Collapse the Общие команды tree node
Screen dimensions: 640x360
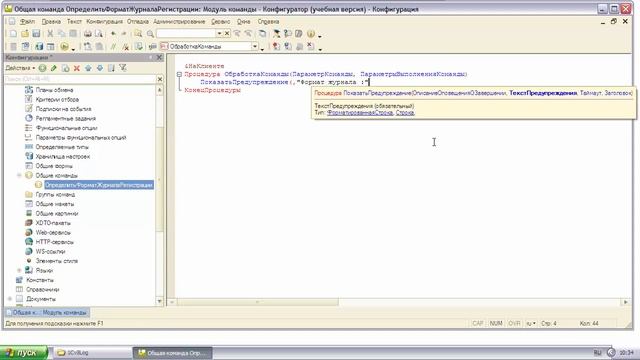click(19, 176)
